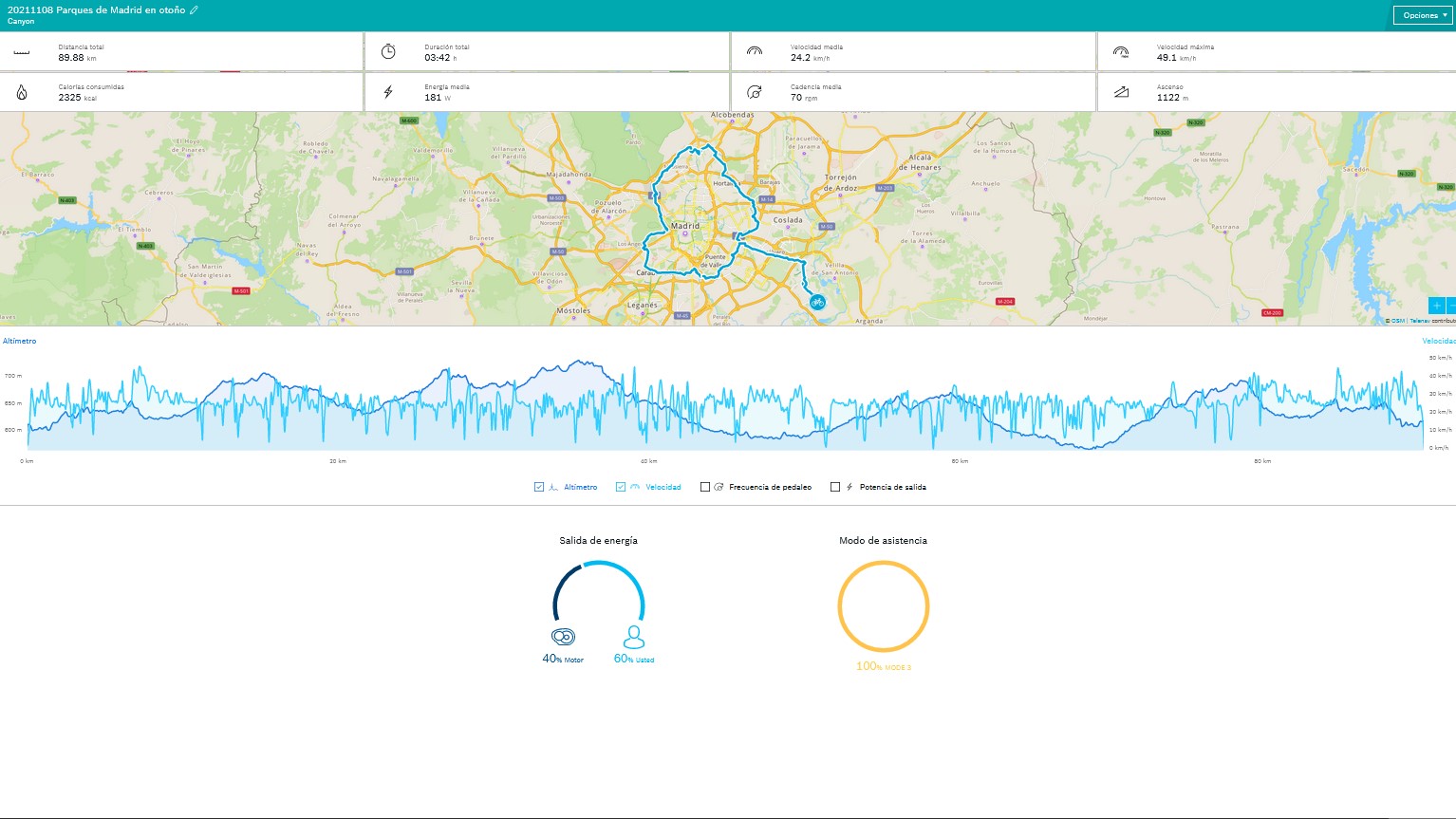Click the 100% MODE 3 label
Image resolution: width=1456 pixels, height=819 pixels.
click(x=883, y=666)
